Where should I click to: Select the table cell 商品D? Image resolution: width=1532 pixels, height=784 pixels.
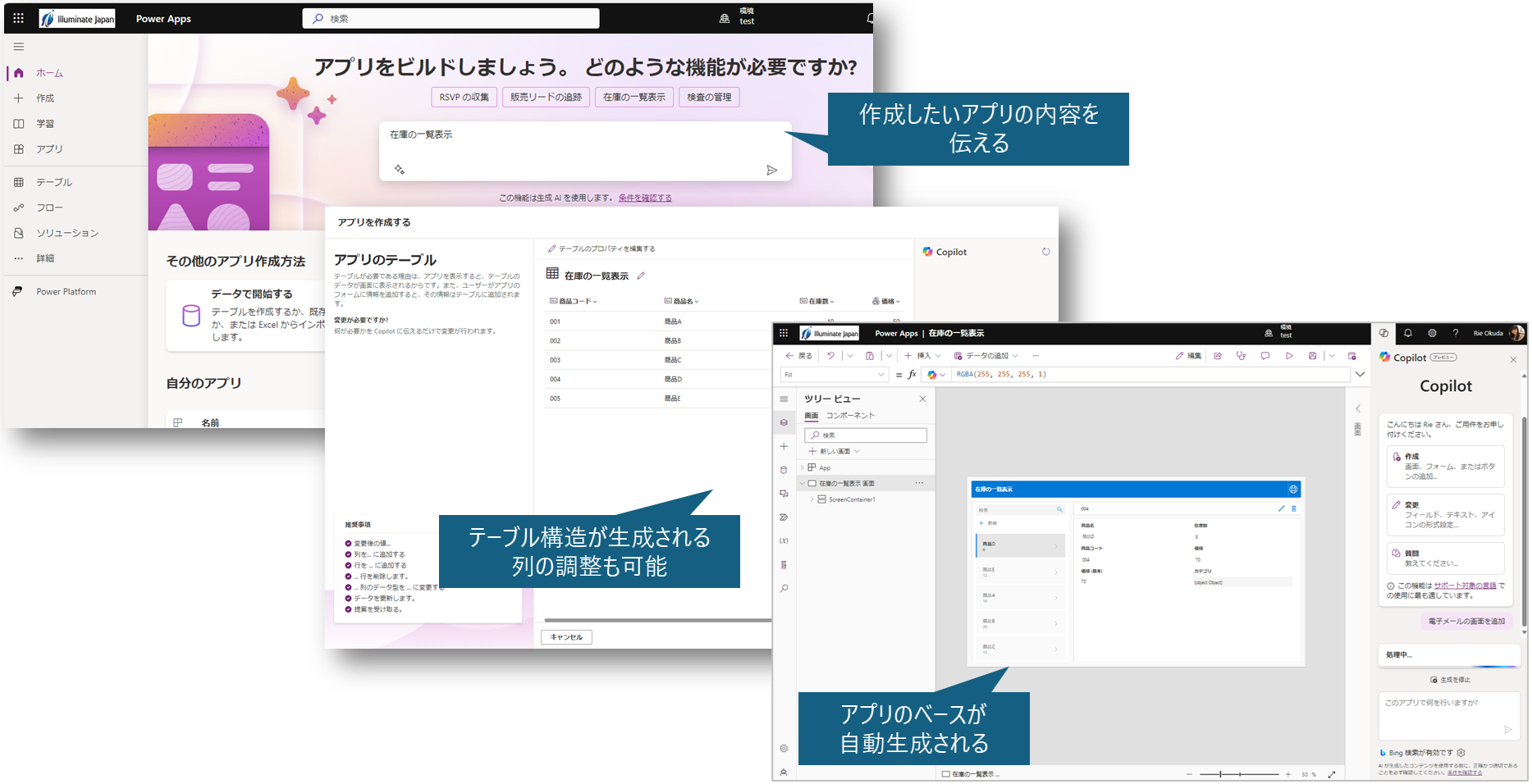673,379
